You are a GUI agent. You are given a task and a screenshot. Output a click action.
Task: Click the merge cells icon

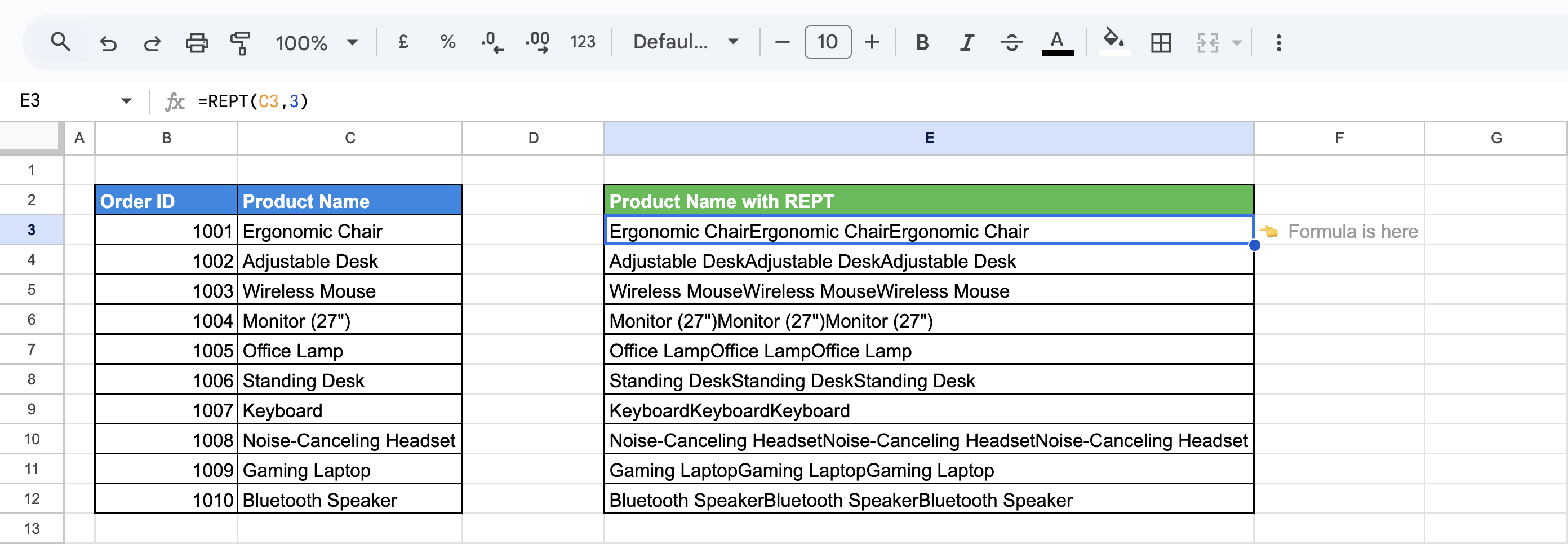pos(1207,43)
